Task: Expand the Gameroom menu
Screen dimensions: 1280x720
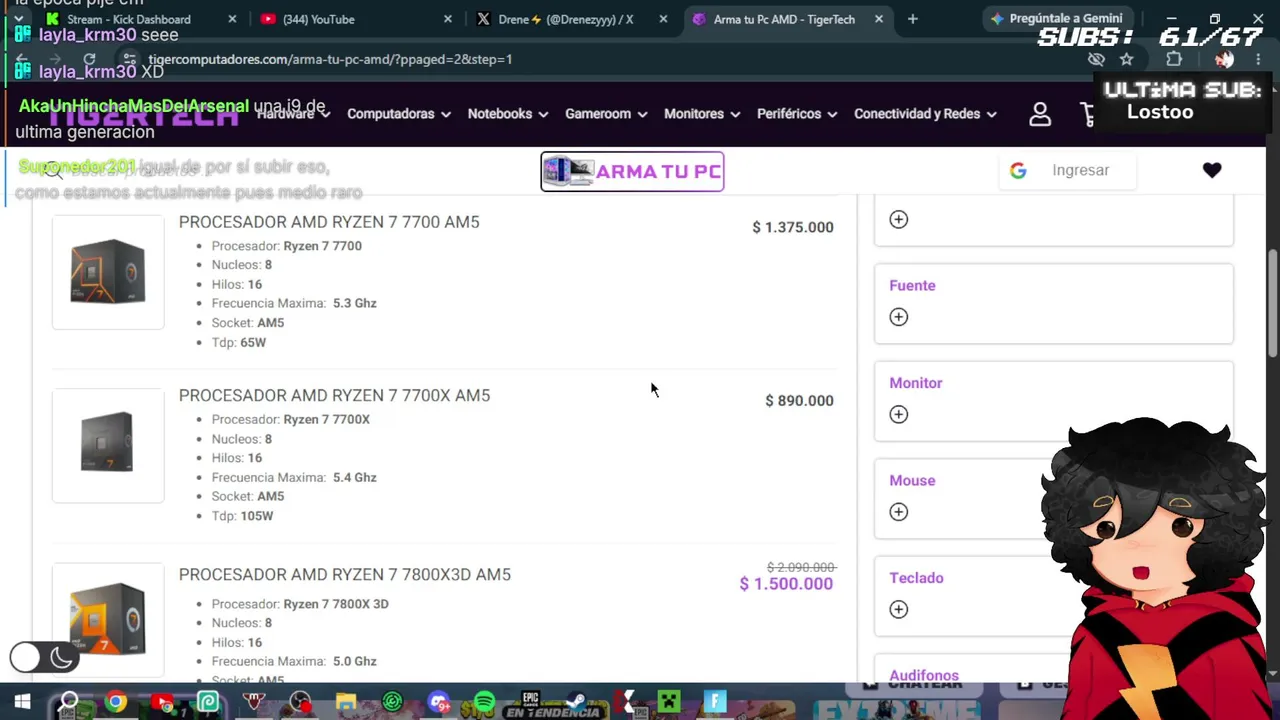Action: click(x=606, y=114)
